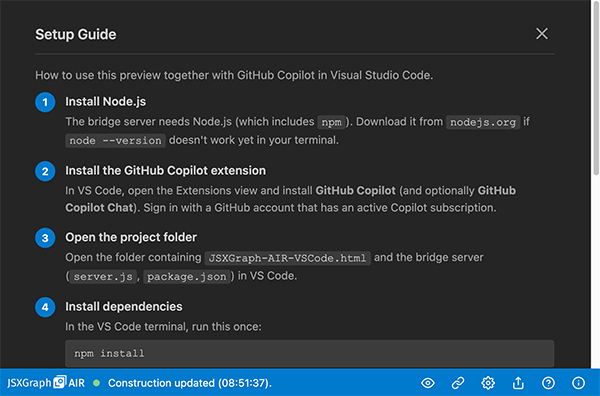Click the link icon in bottom bar
This screenshot has height=396, width=600.
coord(458,383)
